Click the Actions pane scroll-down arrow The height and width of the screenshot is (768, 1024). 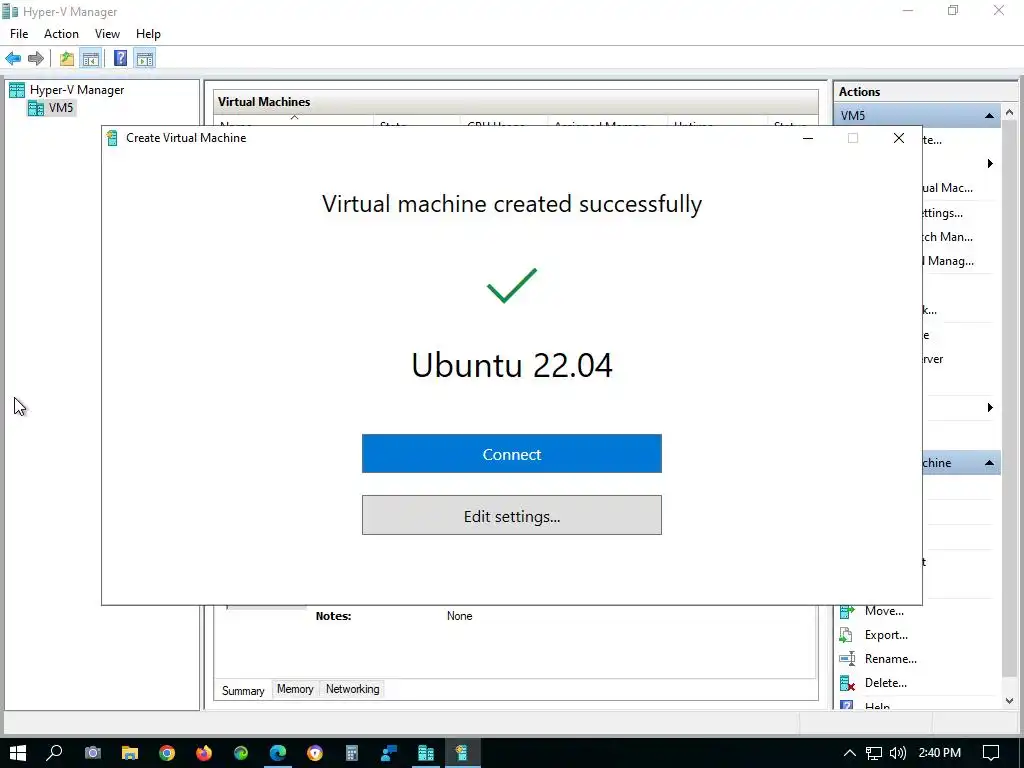coord(1010,701)
